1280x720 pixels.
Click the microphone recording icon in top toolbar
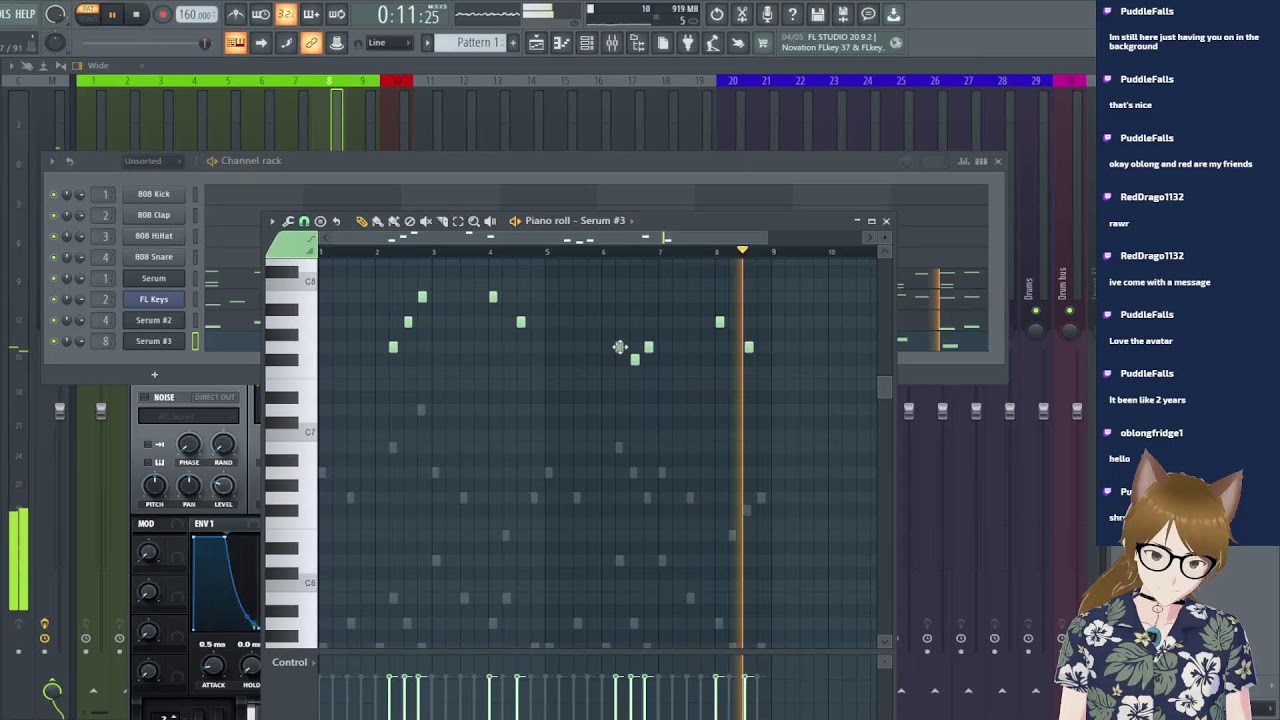[767, 14]
